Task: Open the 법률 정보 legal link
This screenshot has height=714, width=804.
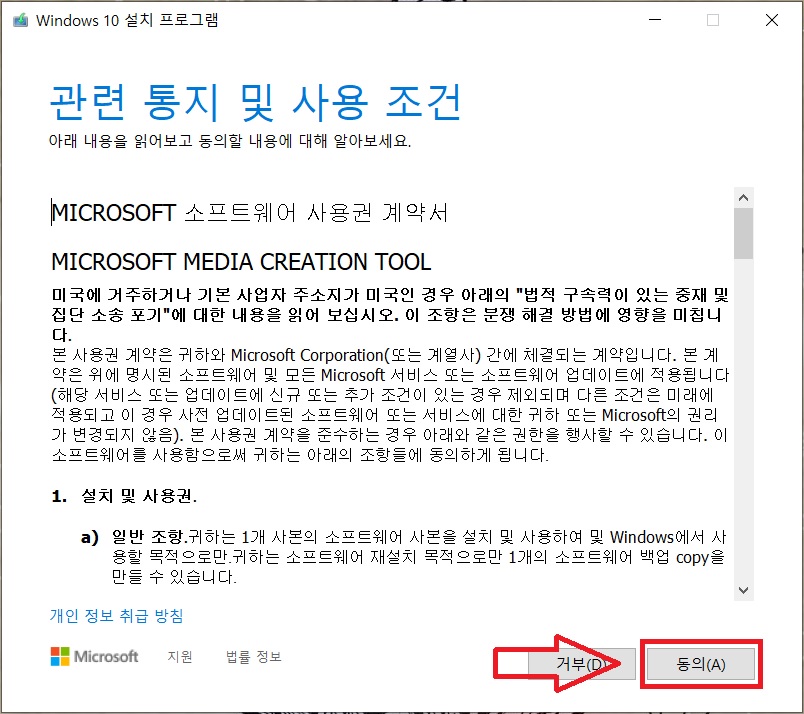Action: (x=254, y=657)
